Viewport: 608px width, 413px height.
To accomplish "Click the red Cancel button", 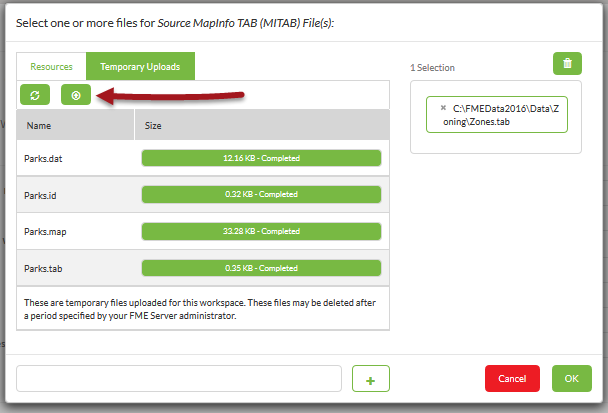I will pyautogui.click(x=512, y=379).
